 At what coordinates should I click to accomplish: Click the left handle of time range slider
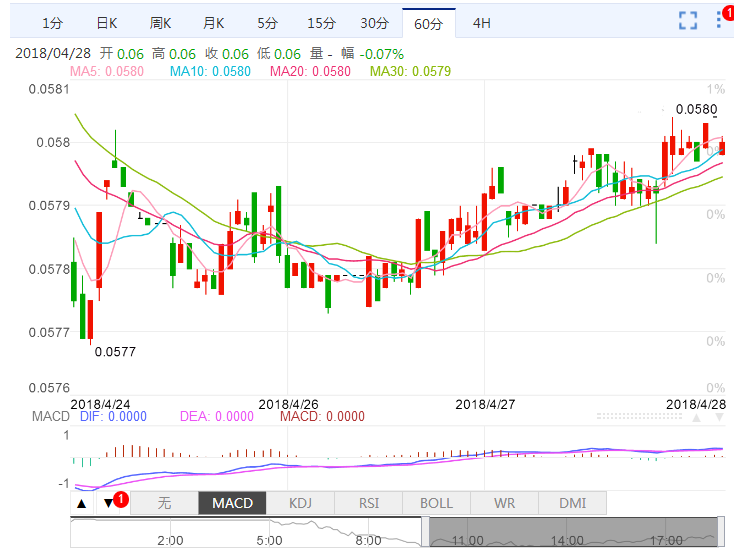(x=425, y=532)
